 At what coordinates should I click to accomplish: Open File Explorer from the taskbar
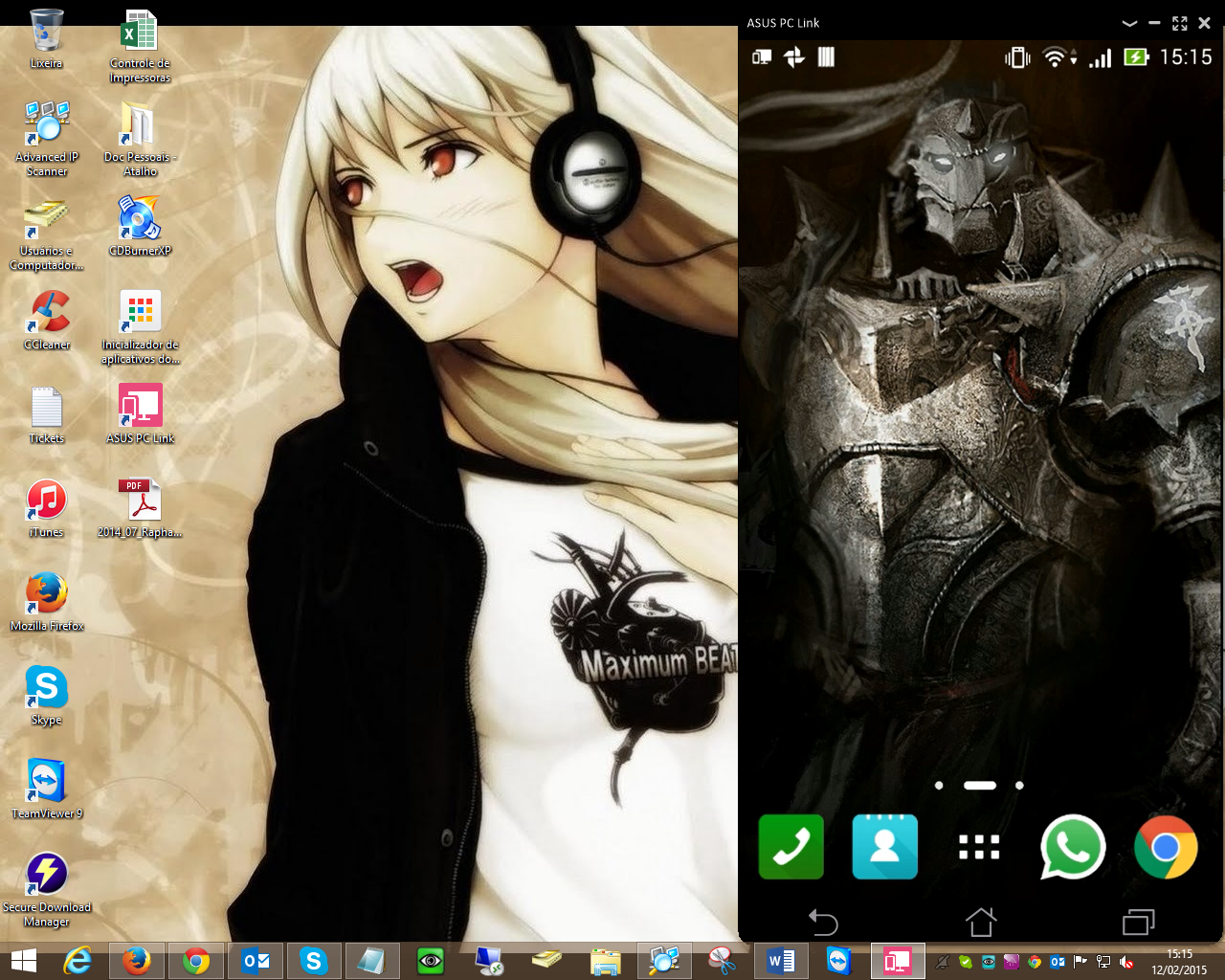[605, 961]
